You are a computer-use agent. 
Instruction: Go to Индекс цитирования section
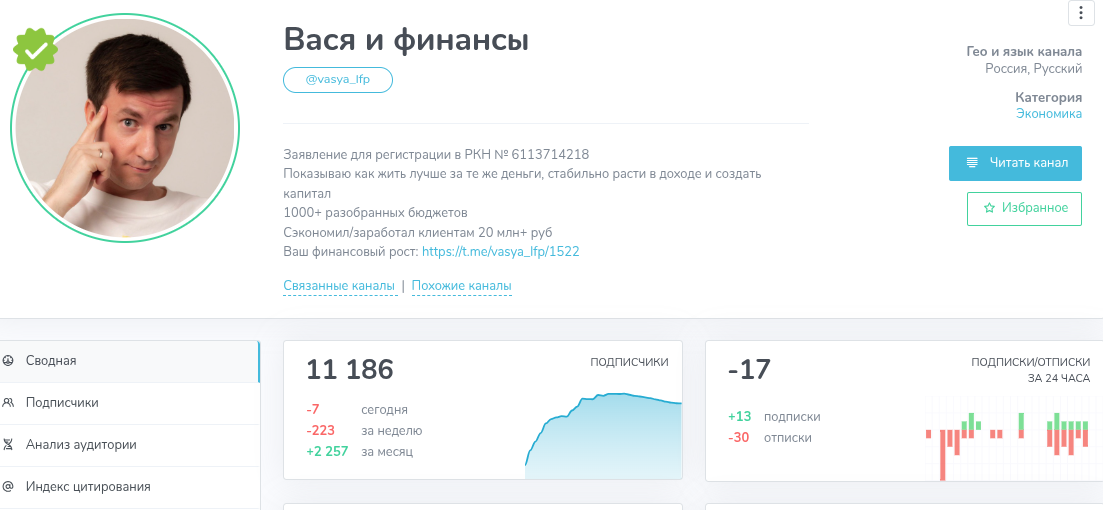(x=129, y=487)
